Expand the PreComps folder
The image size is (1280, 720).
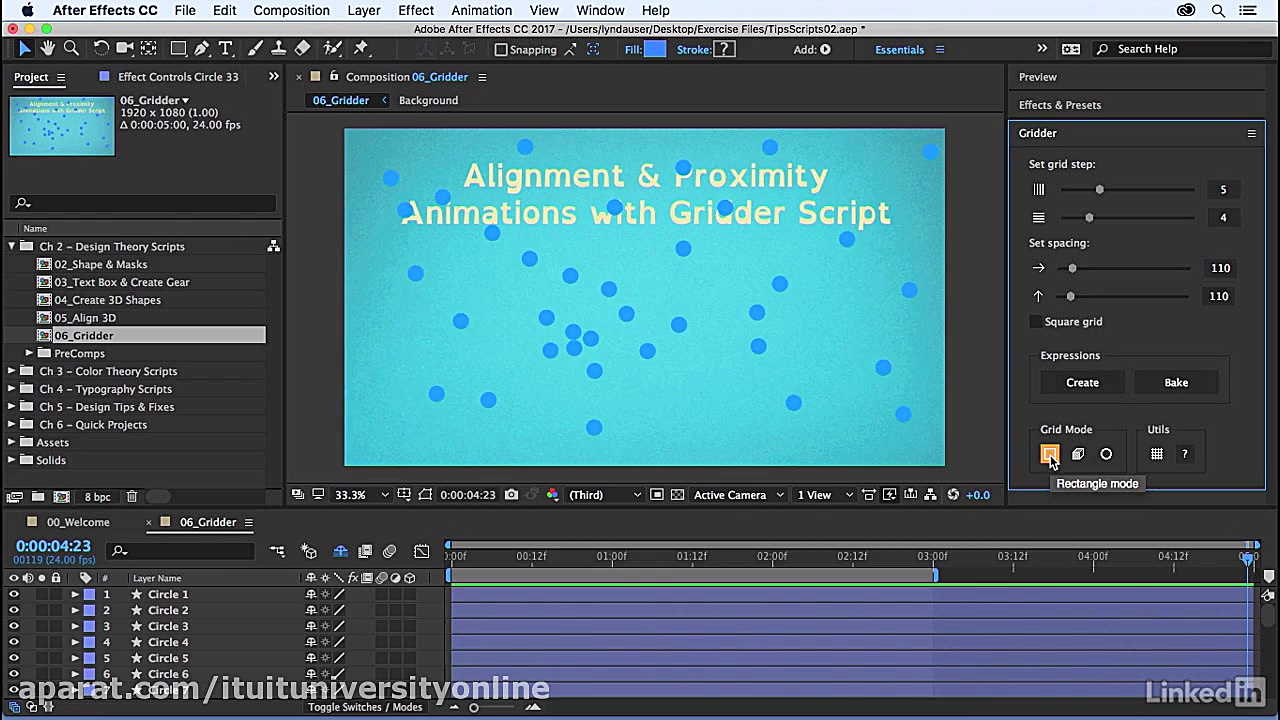[x=29, y=353]
